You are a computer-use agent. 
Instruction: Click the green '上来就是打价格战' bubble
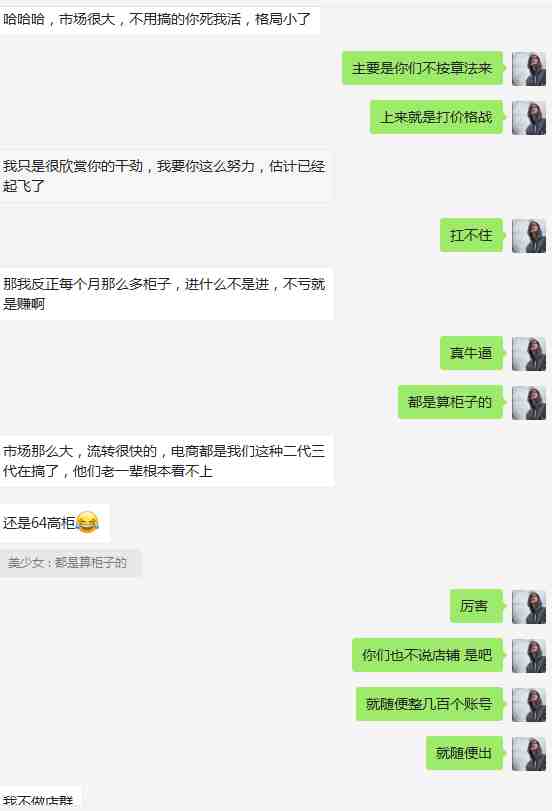click(437, 117)
